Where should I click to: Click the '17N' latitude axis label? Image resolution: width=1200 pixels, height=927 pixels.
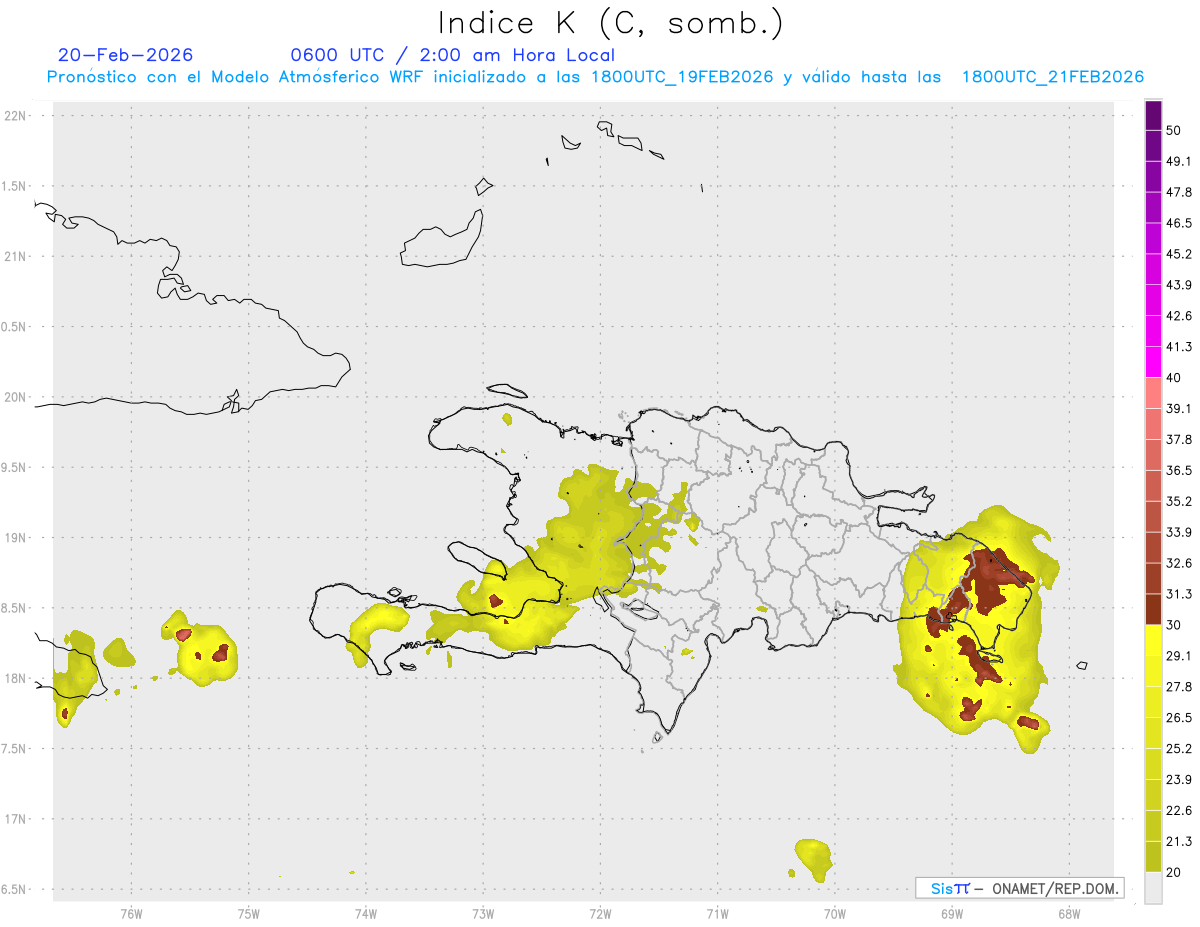(x=15, y=819)
